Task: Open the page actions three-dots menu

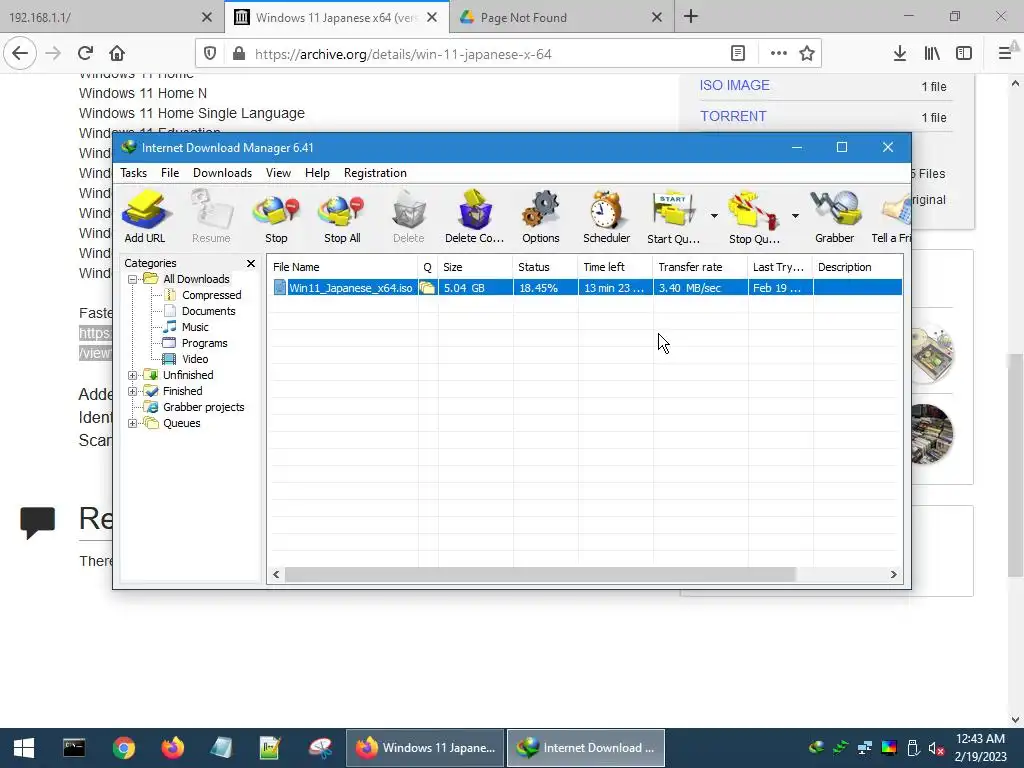Action: [x=778, y=54]
